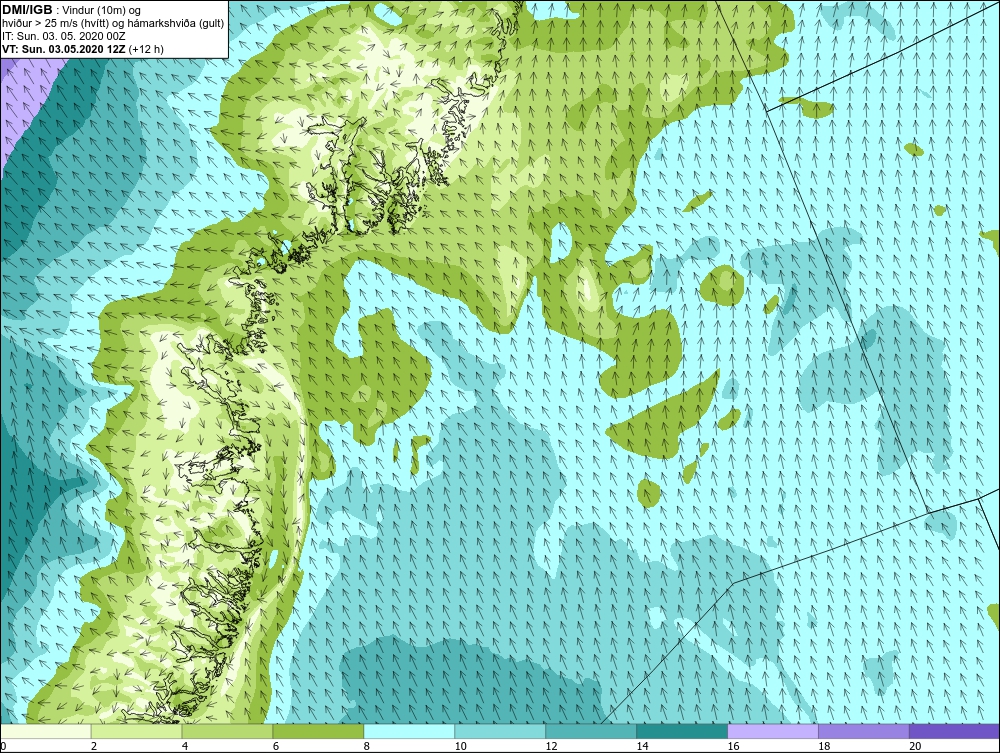This screenshot has height=753, width=1000.
Task: Click the 'hviður > 25 m/s' description line
Action: pos(113,24)
